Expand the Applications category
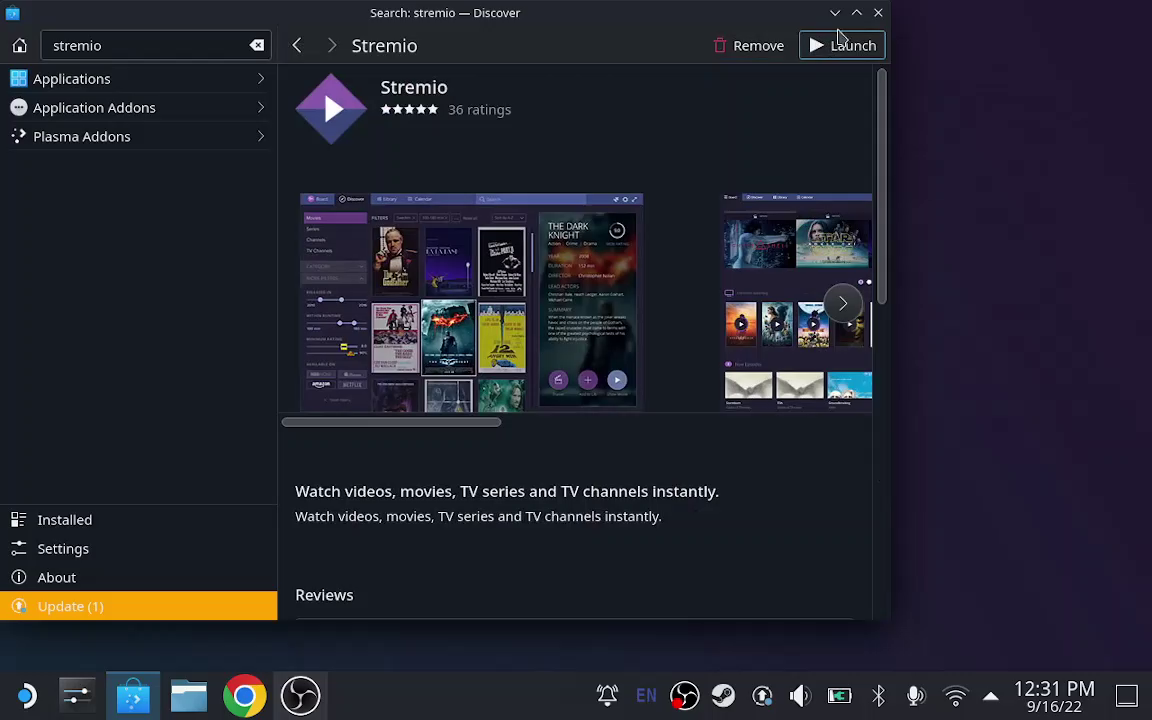 261,79
